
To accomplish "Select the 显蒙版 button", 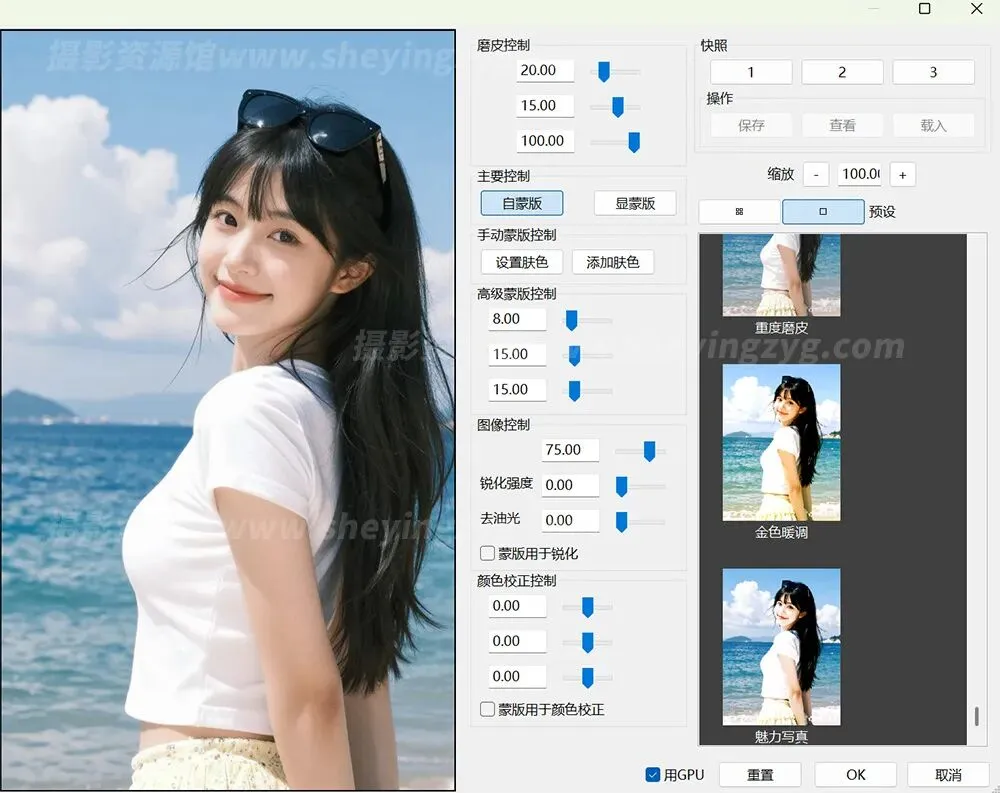I will [x=635, y=204].
